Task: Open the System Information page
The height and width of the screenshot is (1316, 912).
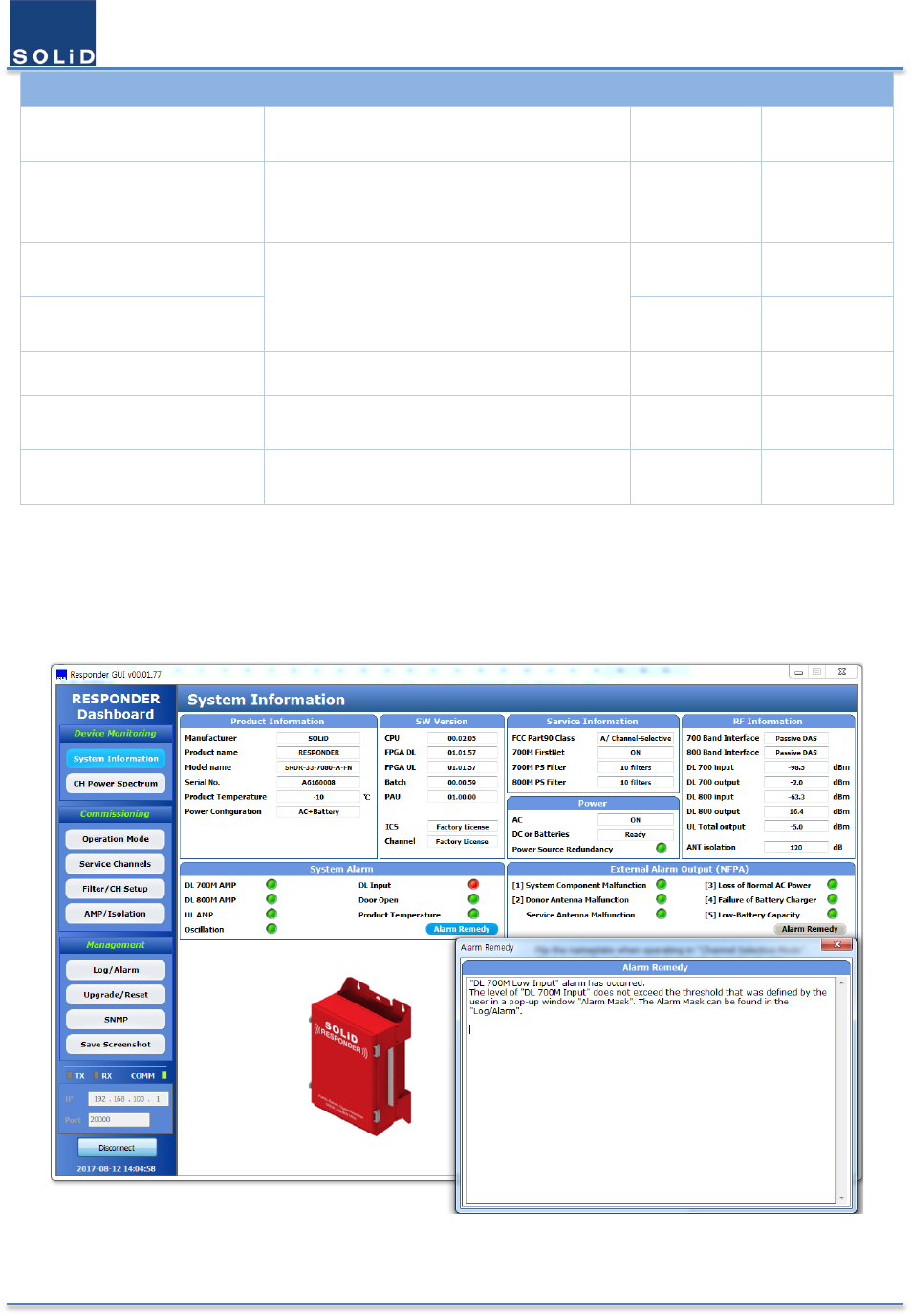Action: pos(116,759)
